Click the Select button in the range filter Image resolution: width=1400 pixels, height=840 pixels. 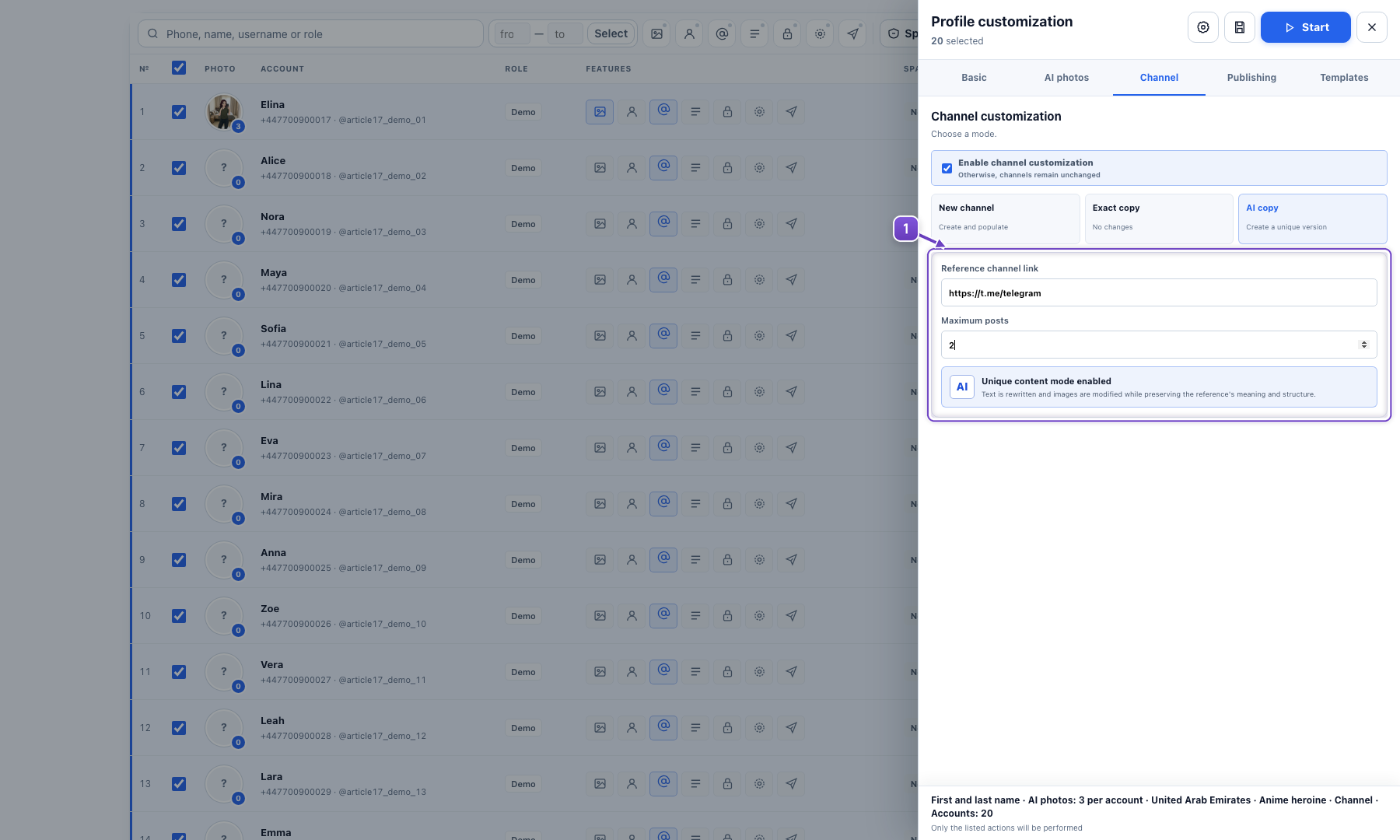point(611,33)
